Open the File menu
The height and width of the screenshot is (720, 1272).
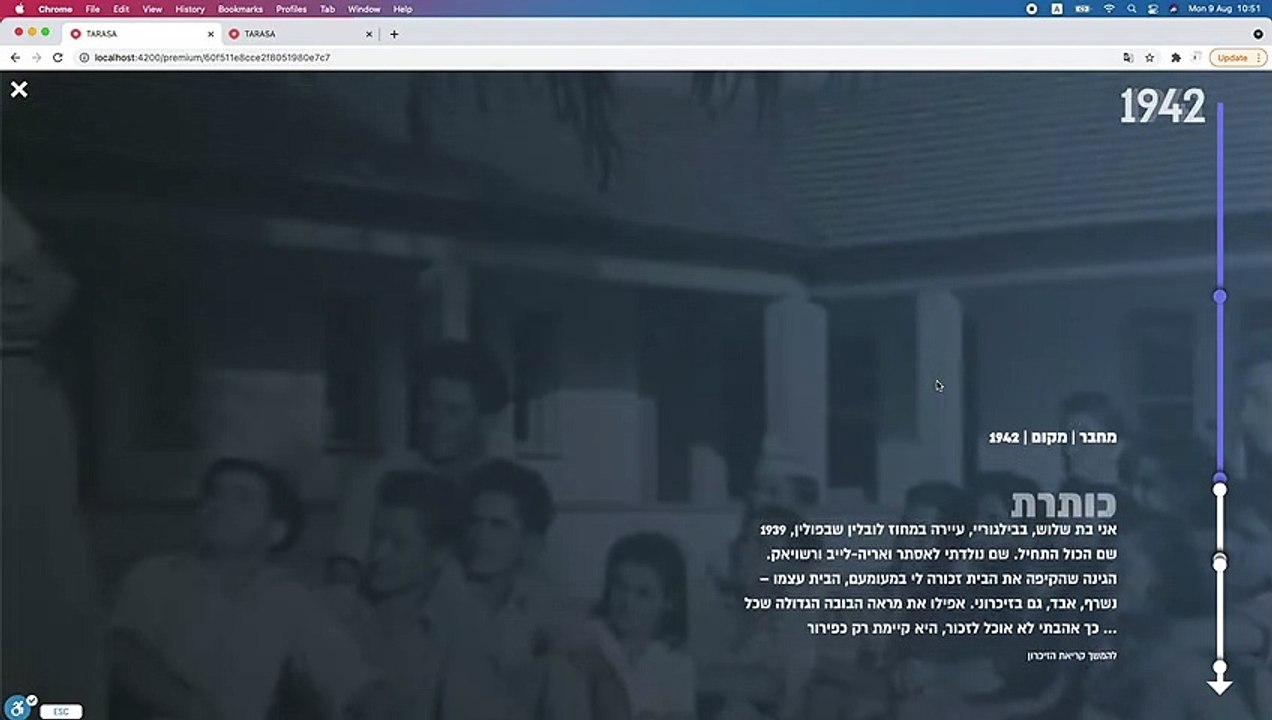coord(92,9)
